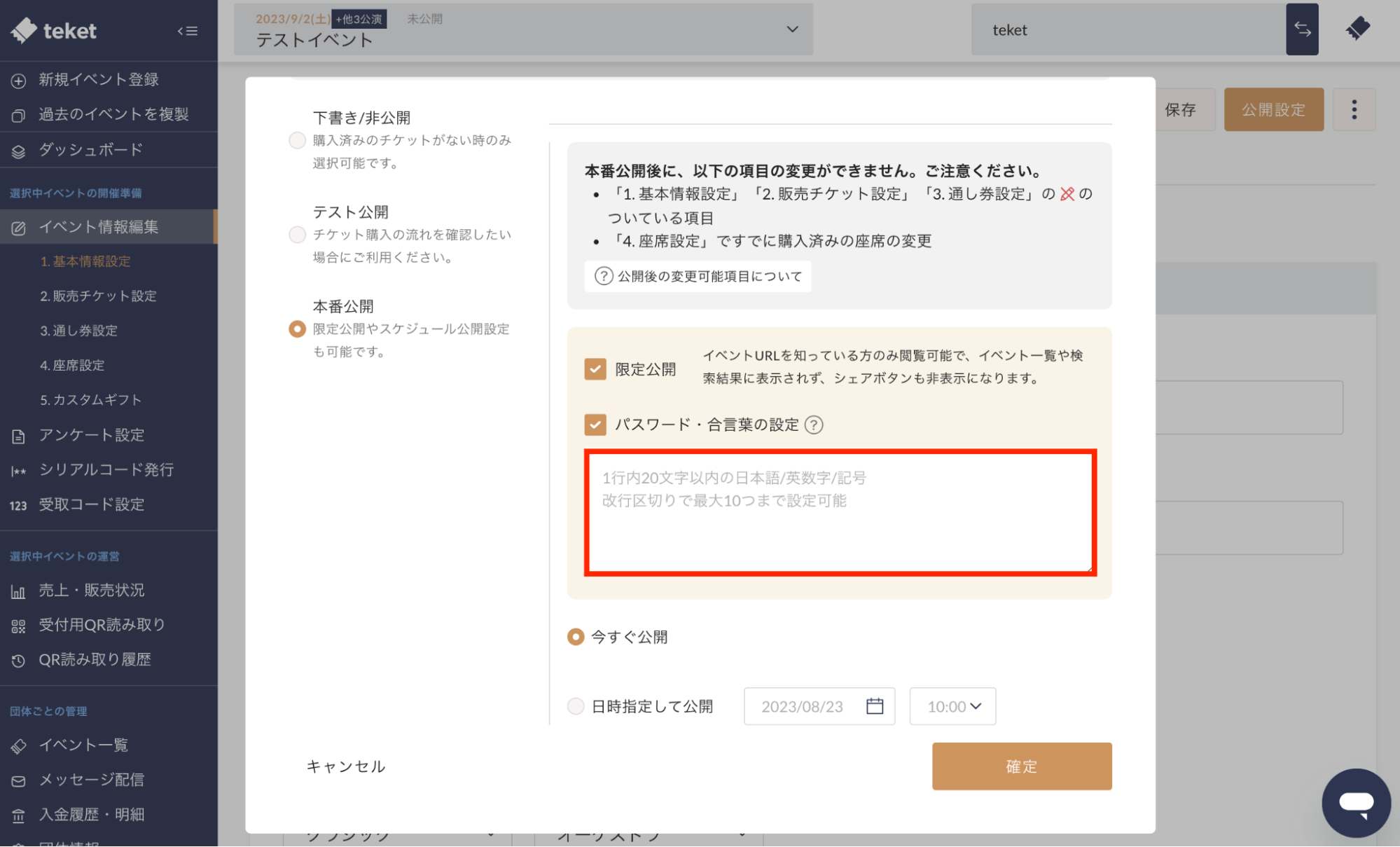The width and height of the screenshot is (1400, 847).
Task: Uncheck パスワード・合言葉の設定 checkbox
Action: pos(595,425)
